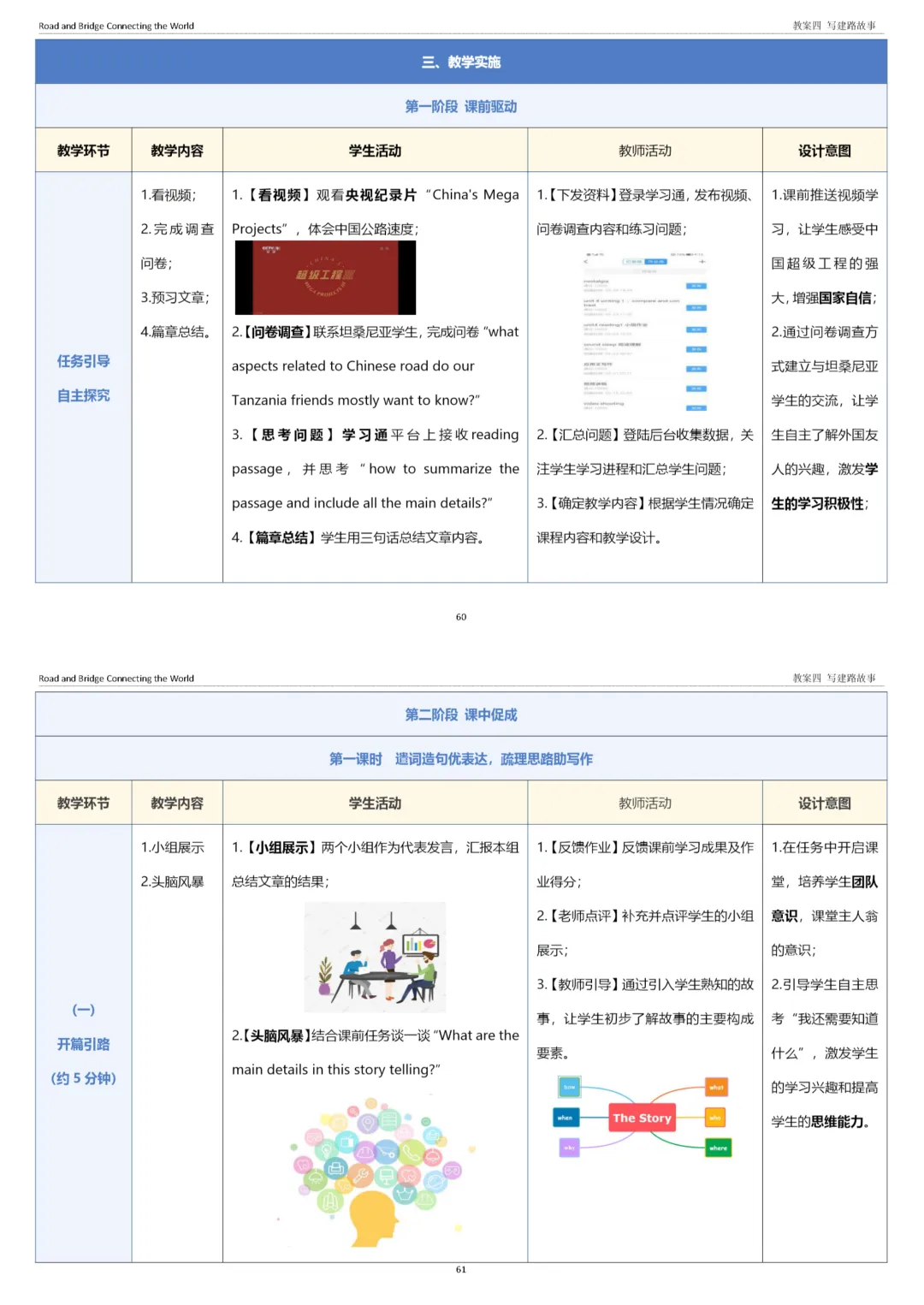Click the '任务引导' cell text

pyautogui.click(x=84, y=361)
